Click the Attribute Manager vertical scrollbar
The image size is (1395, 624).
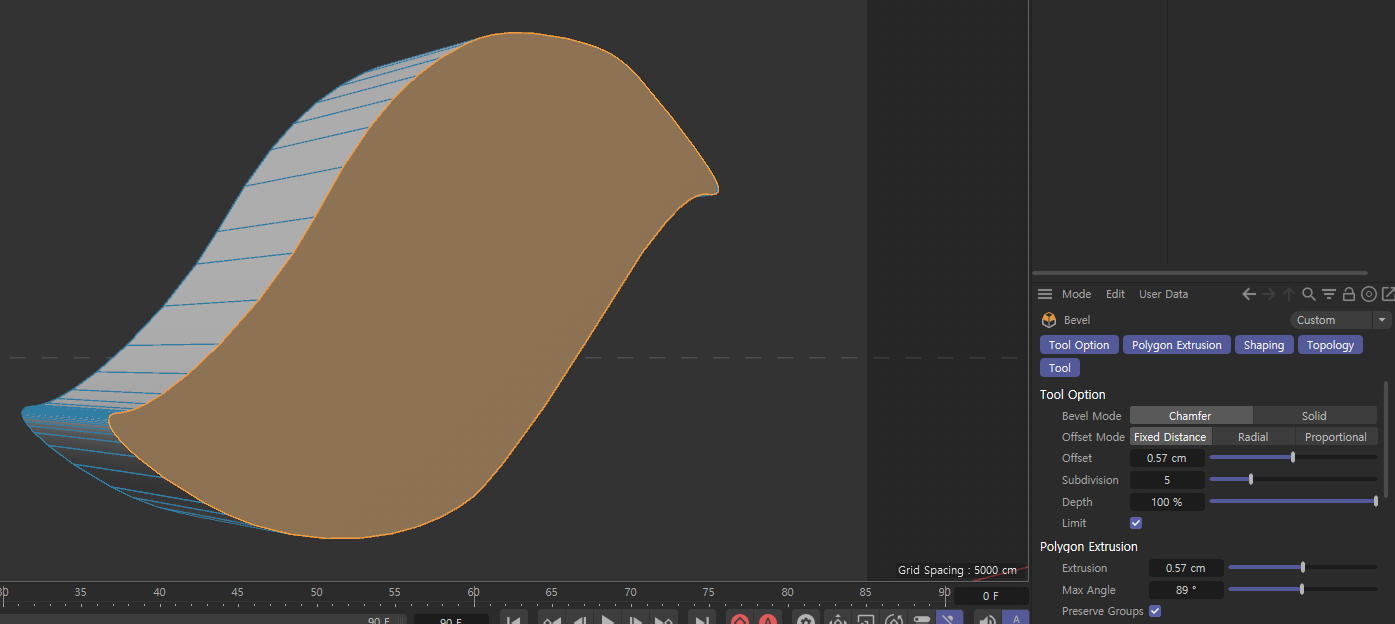click(1386, 440)
